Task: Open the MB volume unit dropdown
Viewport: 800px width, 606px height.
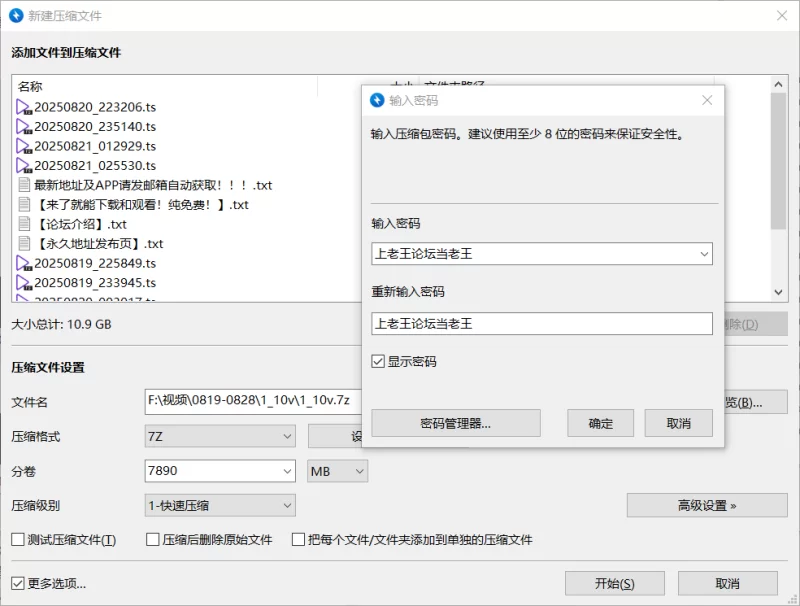Action: [x=338, y=471]
